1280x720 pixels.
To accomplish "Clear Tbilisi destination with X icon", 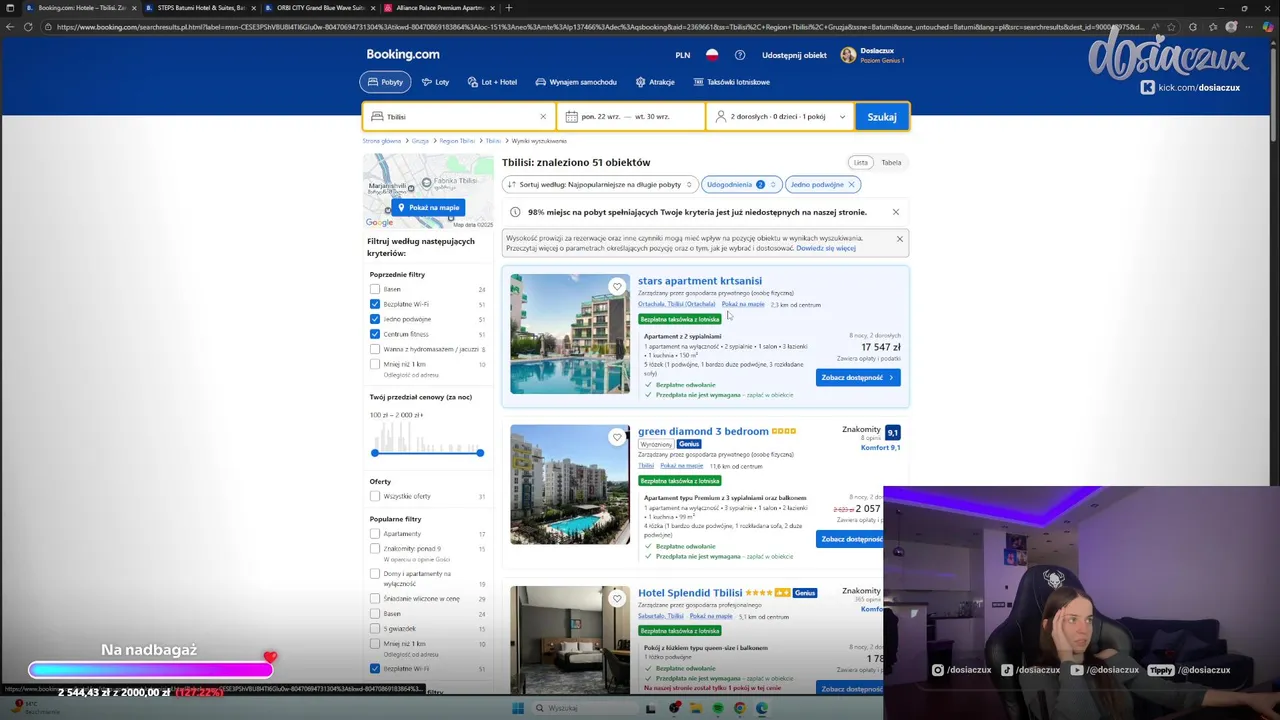I will coord(543,117).
